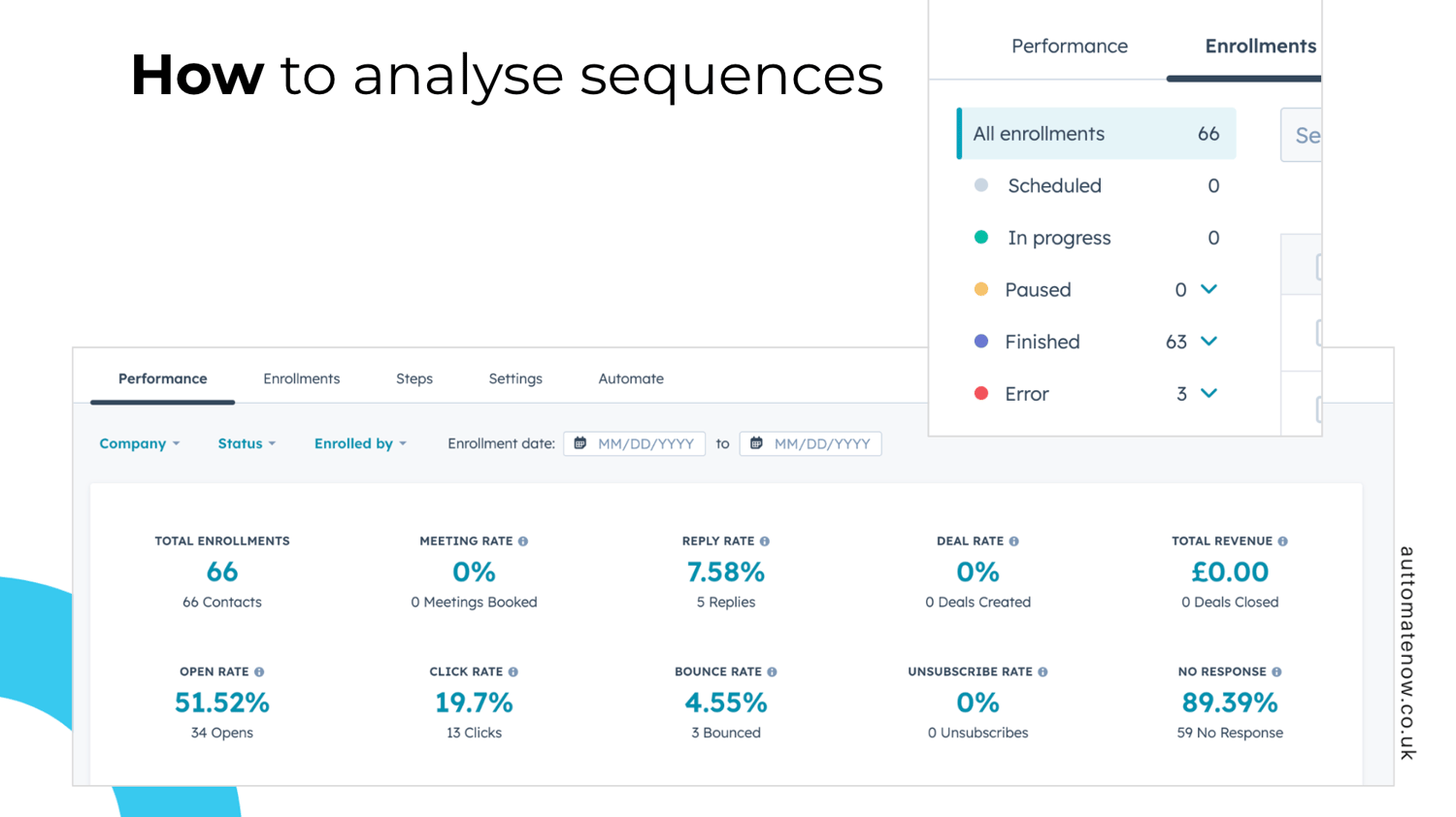Screen dimensions: 1456x817
Task: Expand the Error enrollments chevron
Action: tap(1209, 394)
